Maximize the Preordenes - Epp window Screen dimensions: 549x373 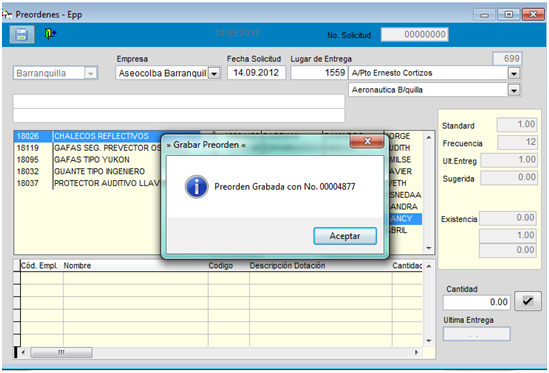coord(508,14)
